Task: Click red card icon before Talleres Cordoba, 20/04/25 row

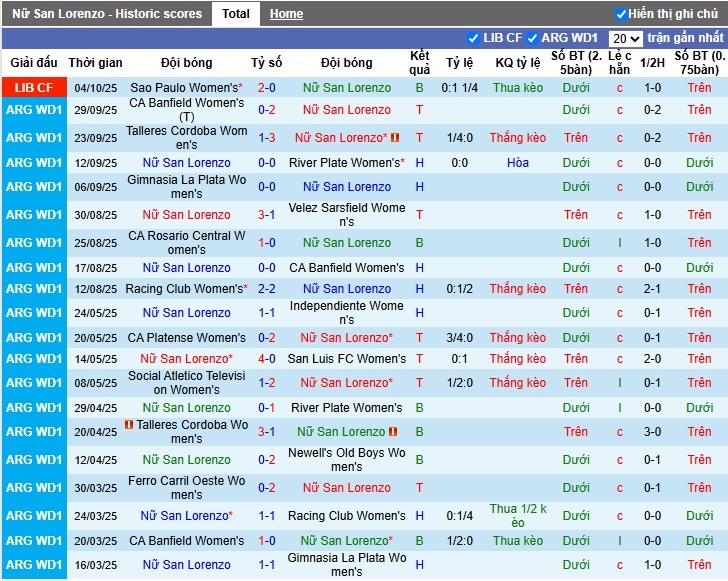Action: point(129,425)
